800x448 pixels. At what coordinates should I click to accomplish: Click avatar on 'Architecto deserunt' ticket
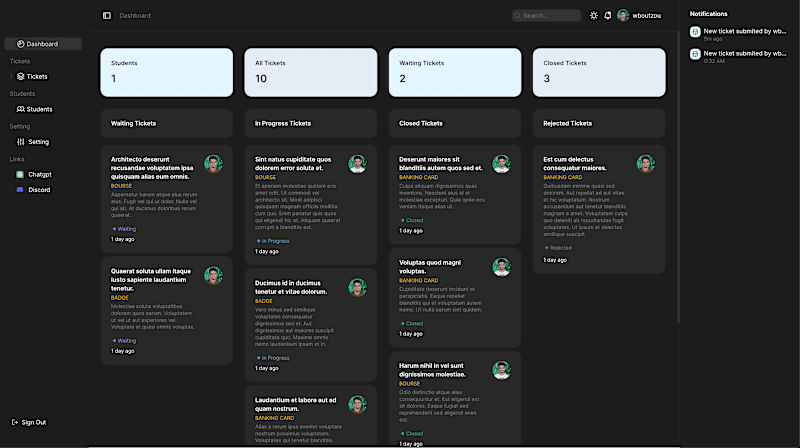tap(213, 164)
